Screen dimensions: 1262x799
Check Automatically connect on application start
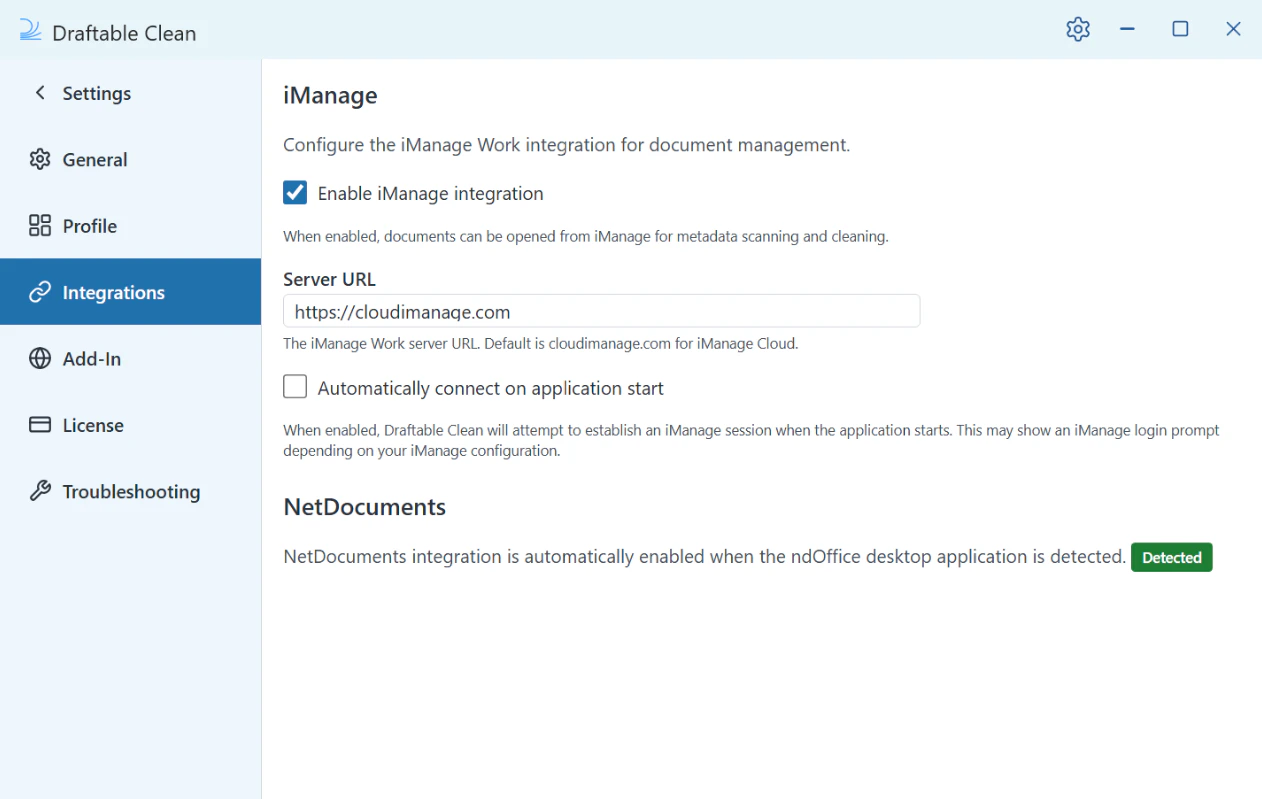coord(295,387)
